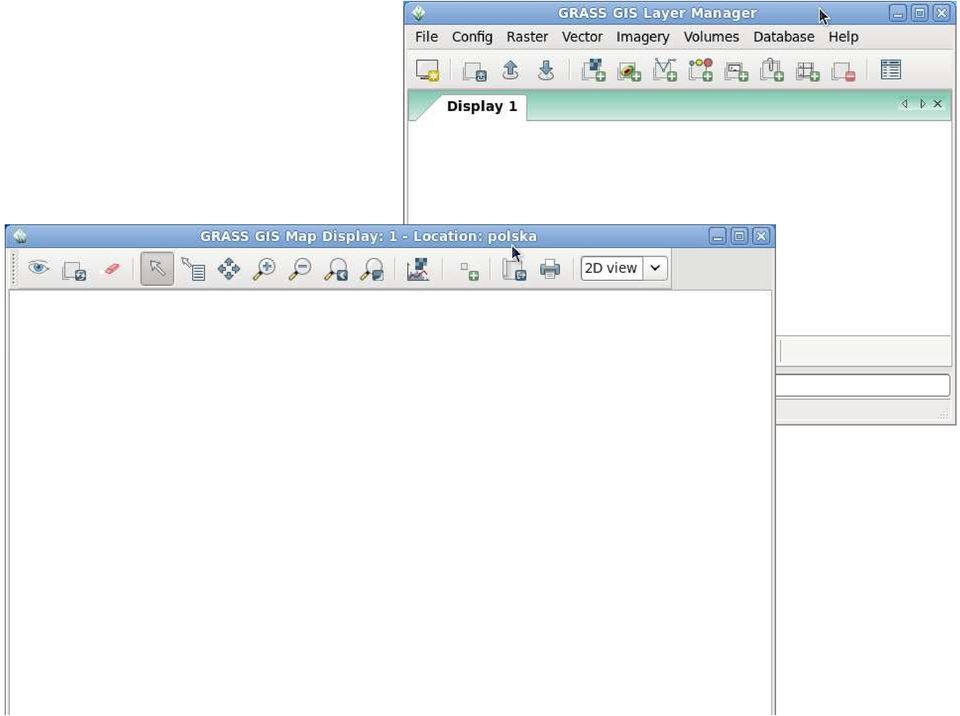
Task: Maximize the Layer Manager window
Action: point(919,13)
